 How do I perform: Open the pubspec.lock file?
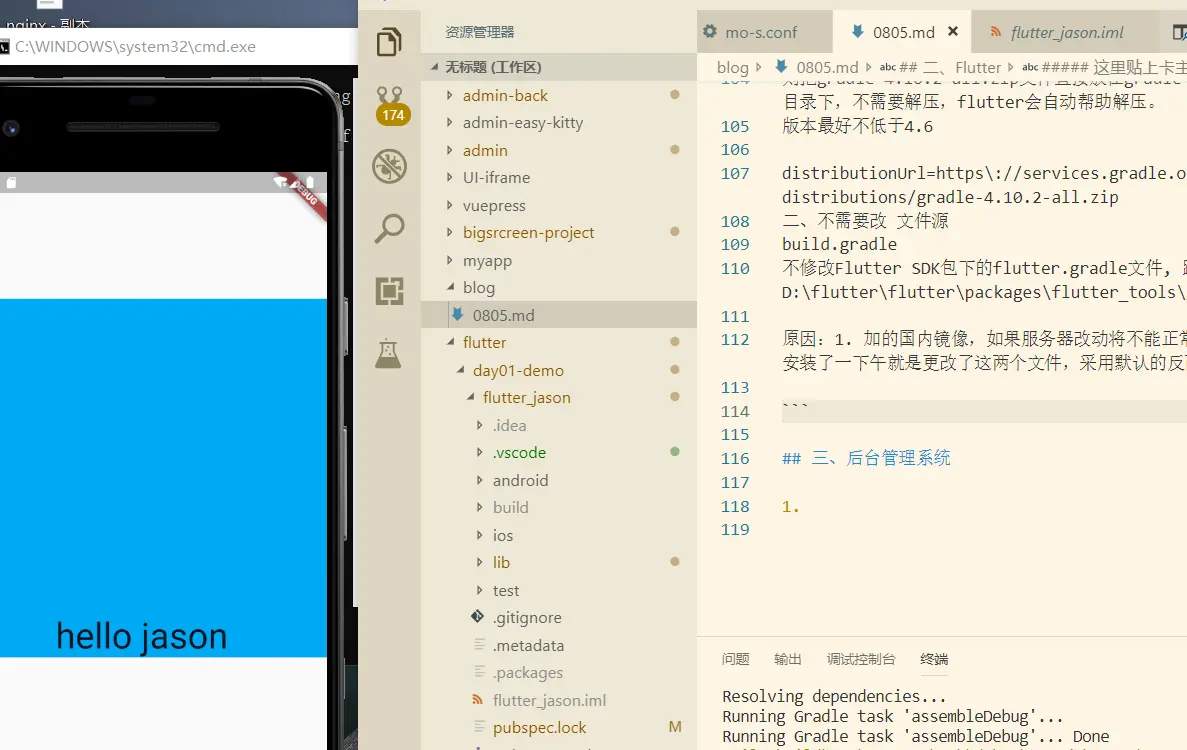(558, 727)
